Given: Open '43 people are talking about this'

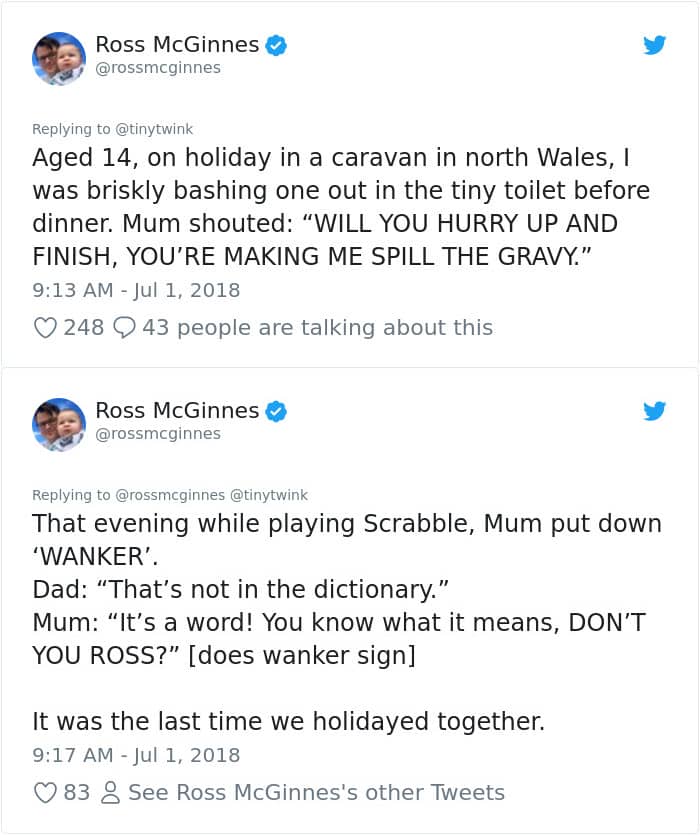Looking at the screenshot, I should point(317,328).
